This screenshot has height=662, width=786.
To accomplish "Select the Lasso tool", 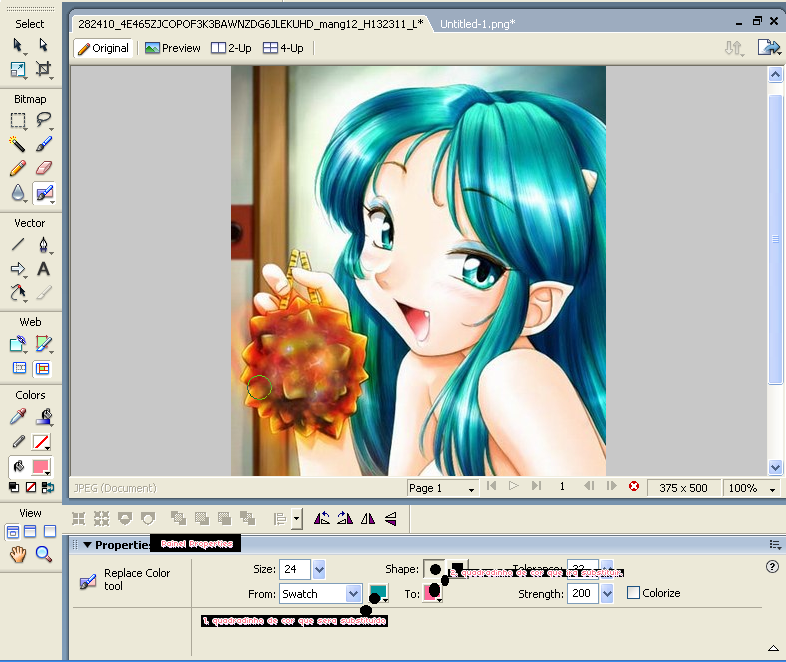I will pyautogui.click(x=44, y=120).
